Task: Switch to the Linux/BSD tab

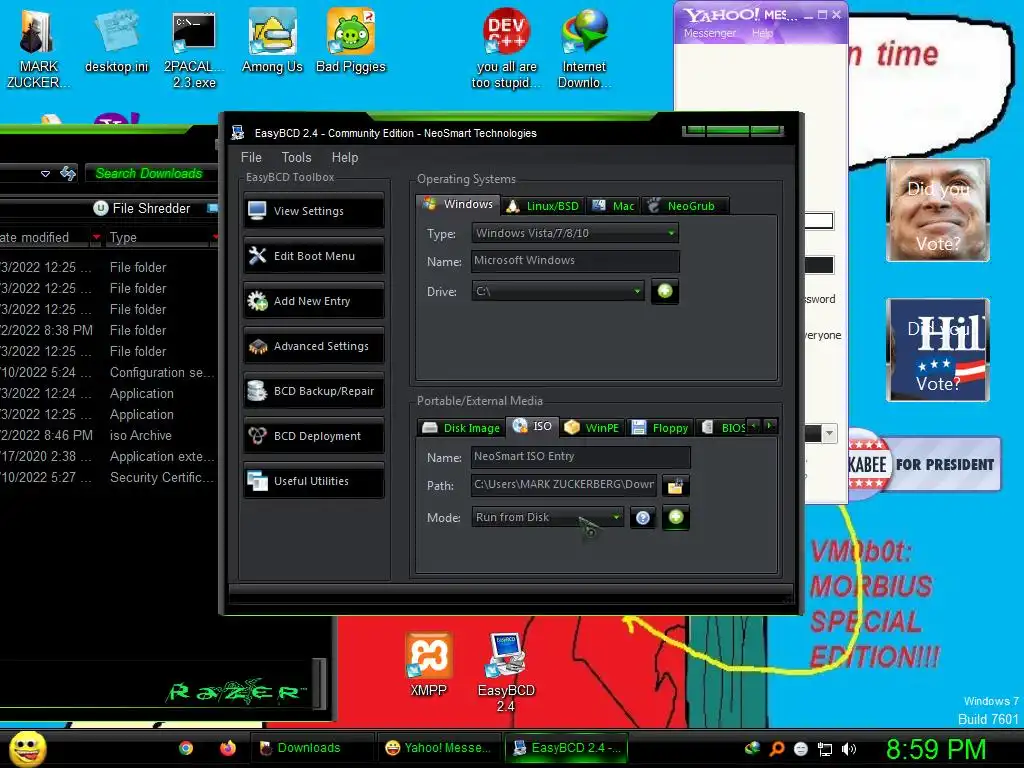Action: [x=543, y=206]
